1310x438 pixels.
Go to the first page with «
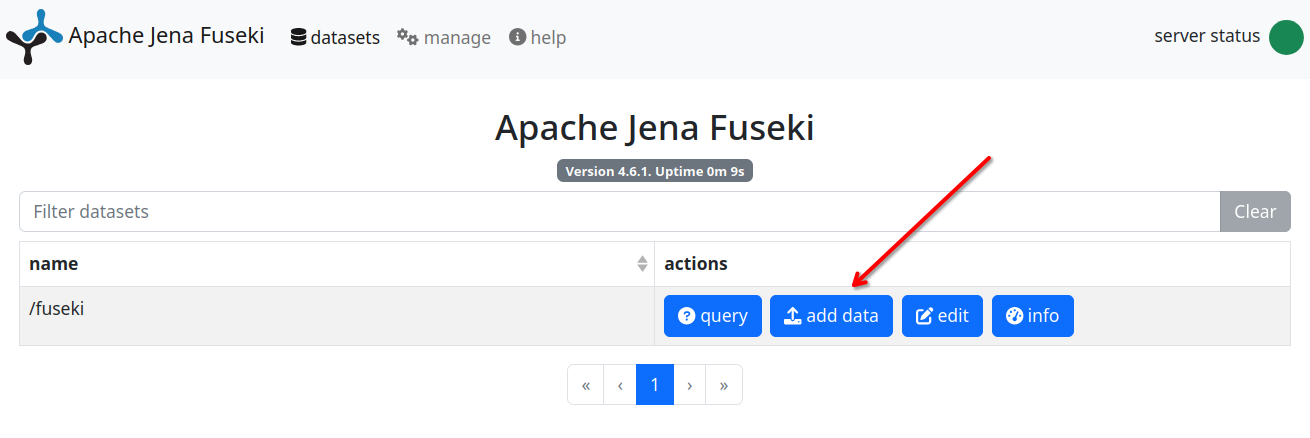(x=586, y=385)
